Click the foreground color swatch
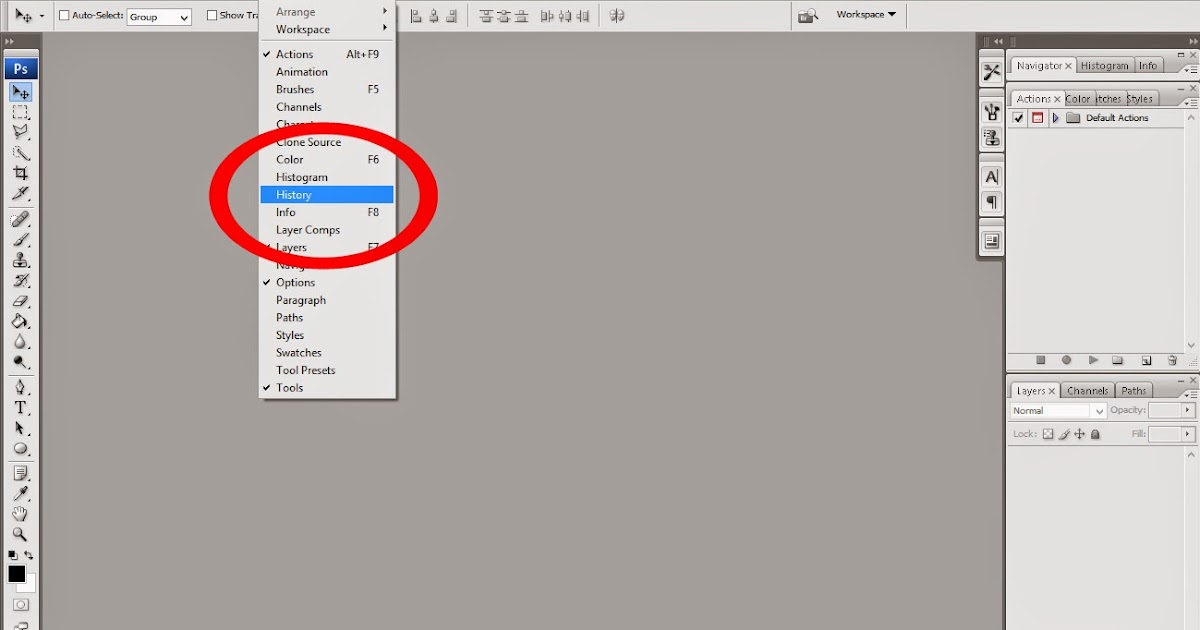 pos(17,574)
